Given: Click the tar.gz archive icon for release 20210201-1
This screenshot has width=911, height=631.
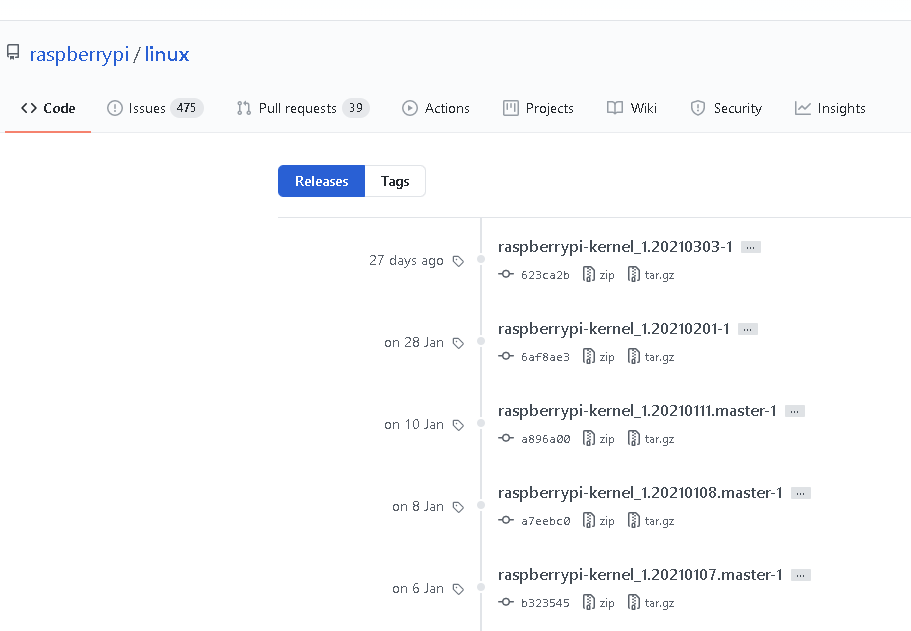Looking at the screenshot, I should point(634,356).
